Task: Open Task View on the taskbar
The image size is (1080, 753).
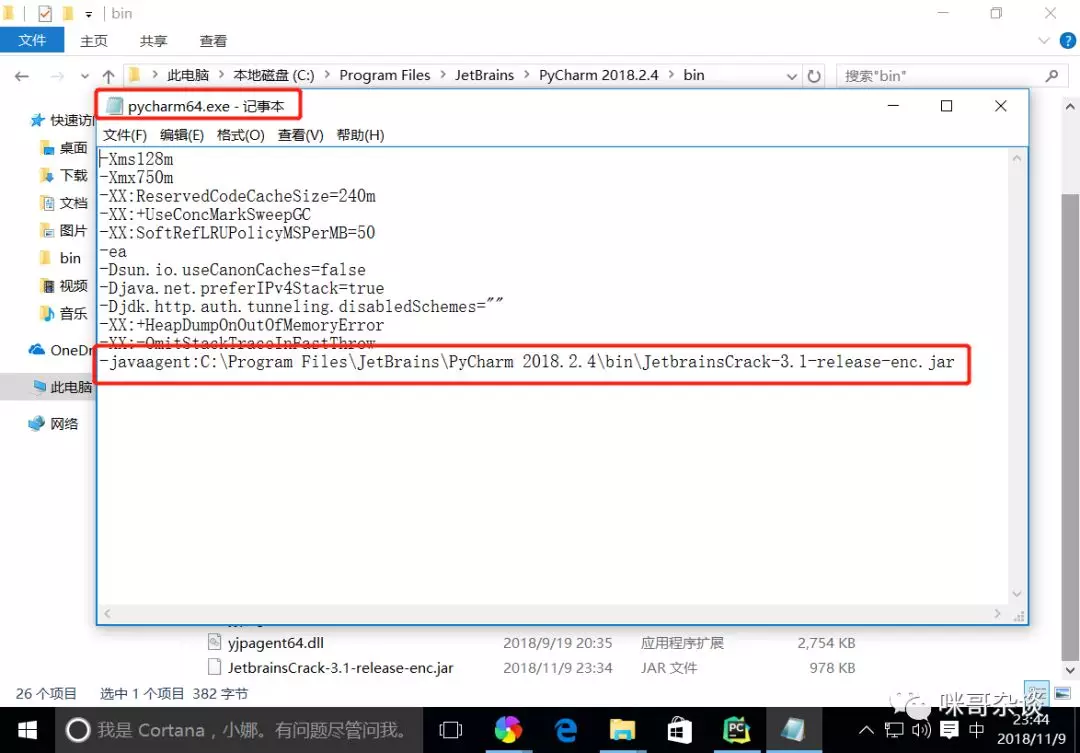Action: 450,730
